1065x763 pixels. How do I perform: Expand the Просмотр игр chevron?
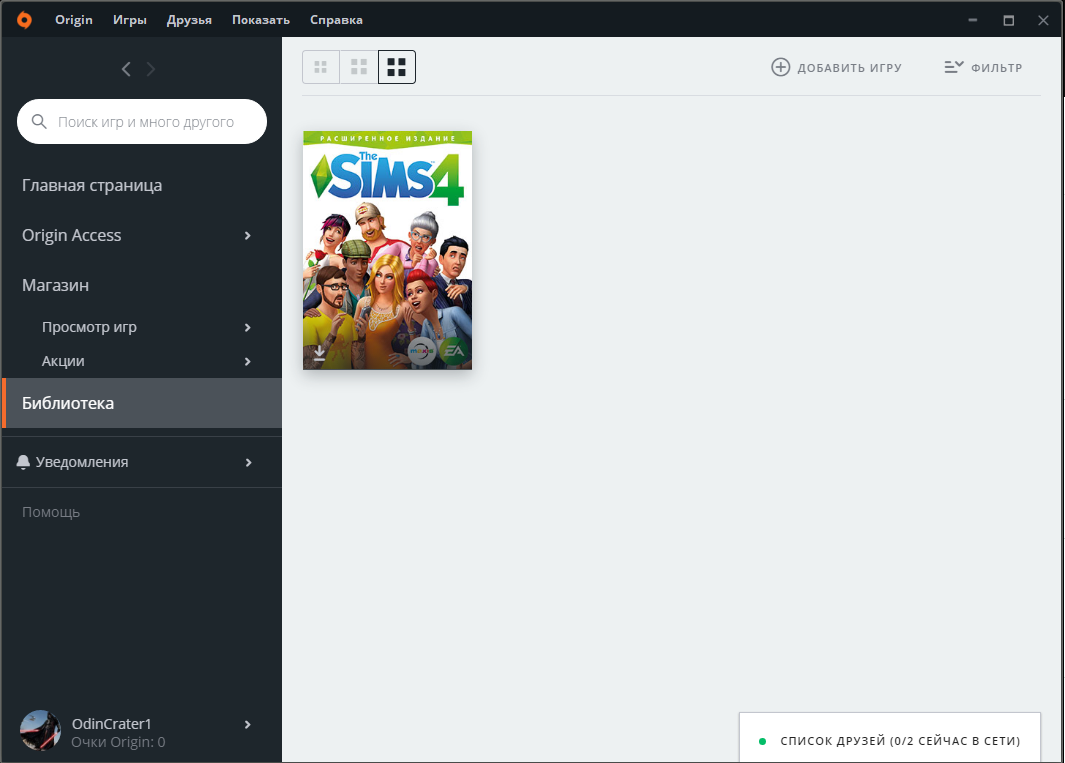(x=248, y=327)
